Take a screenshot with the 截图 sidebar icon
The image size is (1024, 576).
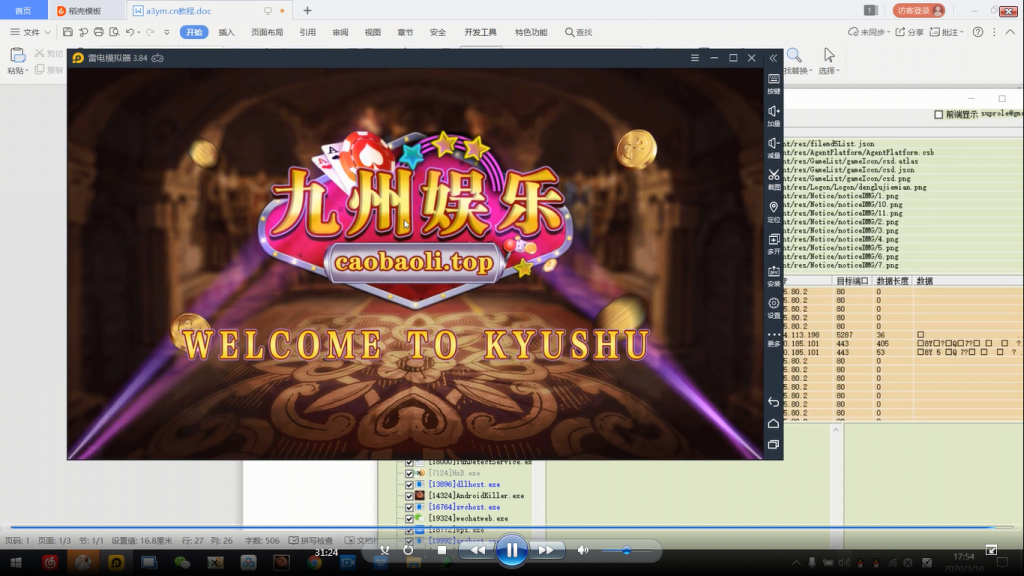pyautogui.click(x=774, y=175)
